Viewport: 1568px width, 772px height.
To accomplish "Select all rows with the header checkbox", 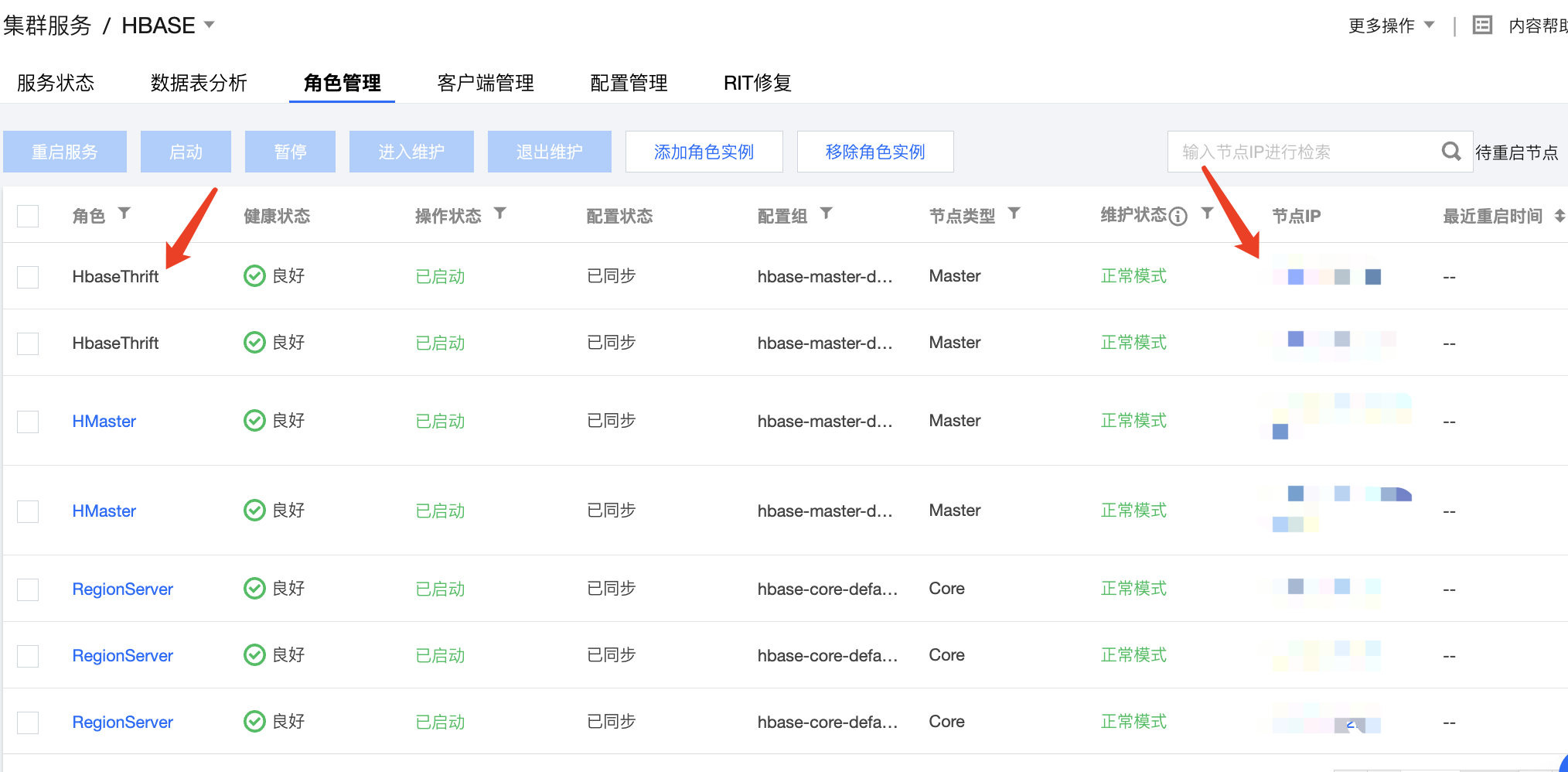I will [27, 216].
